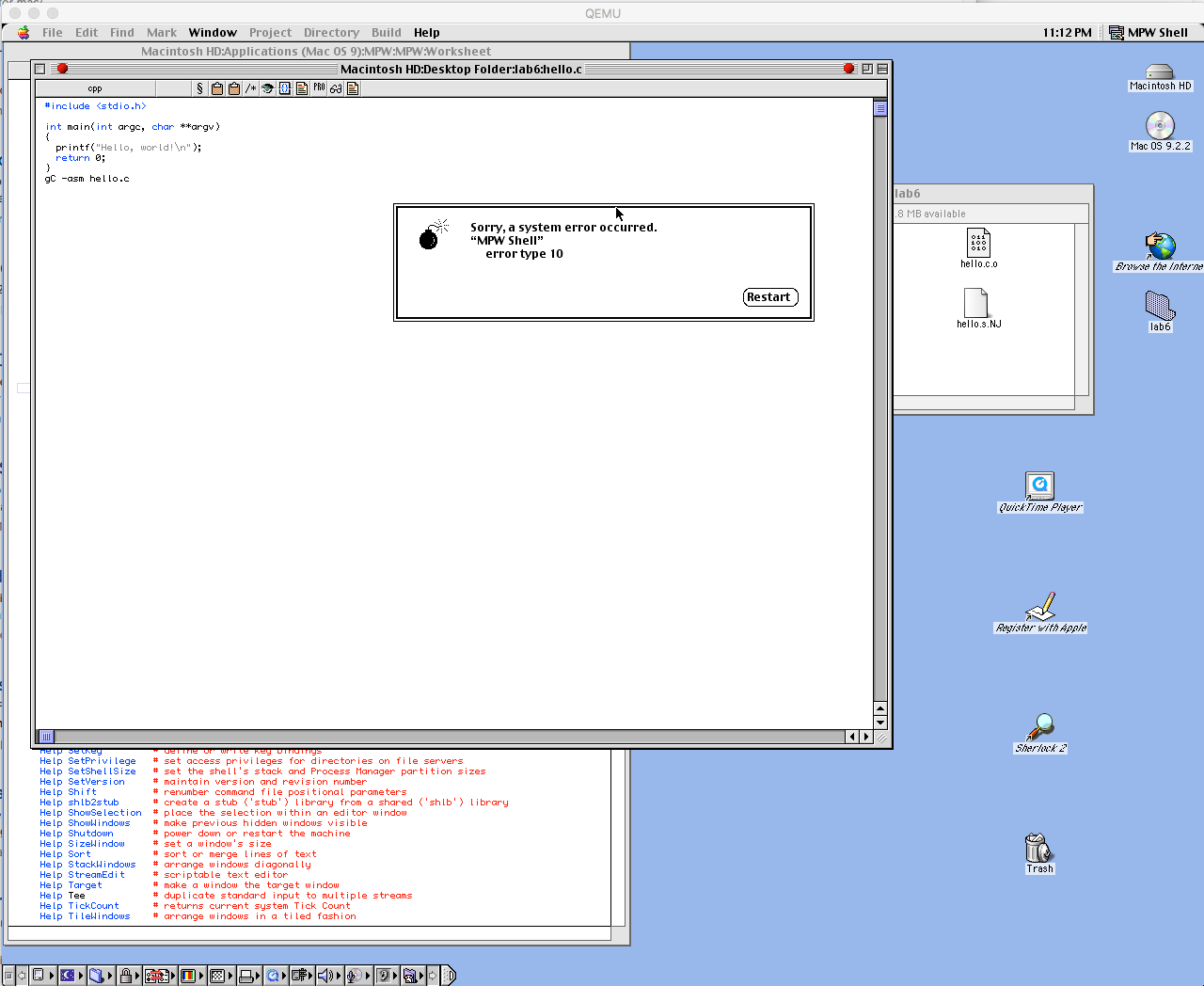Open the sound volume control strip module
The image size is (1204, 986).
[325, 976]
